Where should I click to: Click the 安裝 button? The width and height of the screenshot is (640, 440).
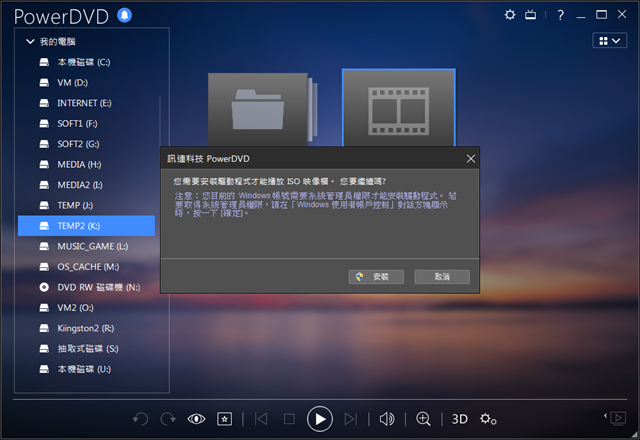click(x=376, y=277)
